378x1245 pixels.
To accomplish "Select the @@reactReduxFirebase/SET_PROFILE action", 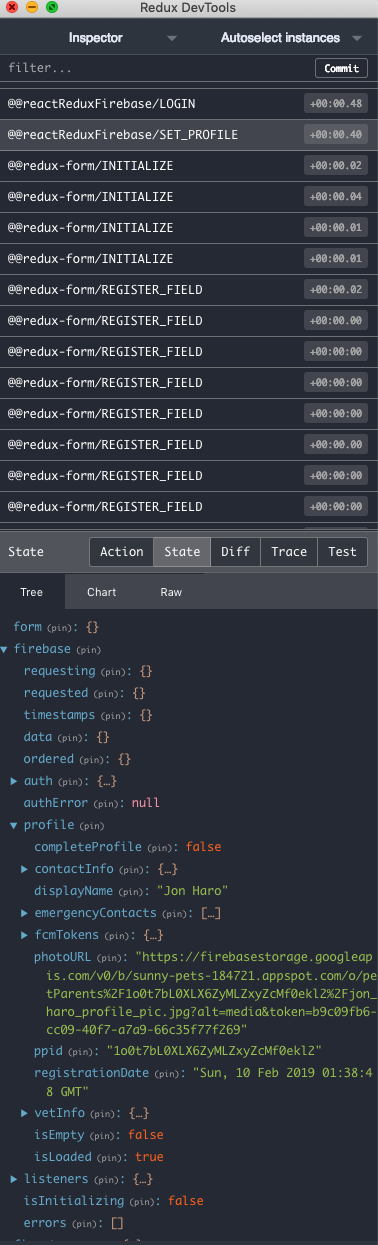I will pyautogui.click(x=189, y=135).
